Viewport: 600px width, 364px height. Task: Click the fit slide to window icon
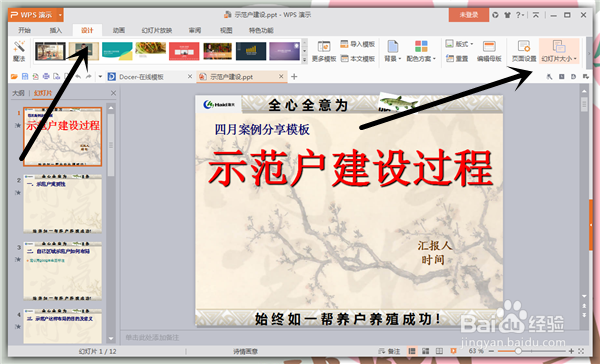[x=581, y=351]
